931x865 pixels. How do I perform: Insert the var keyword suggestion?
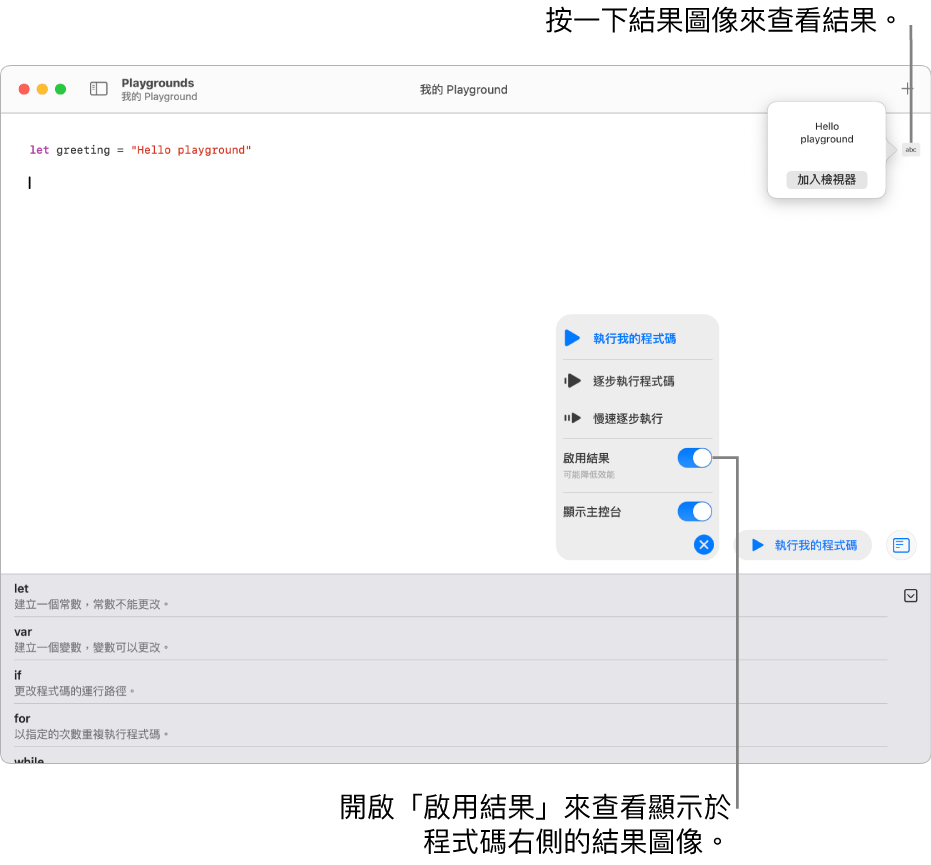(450, 639)
